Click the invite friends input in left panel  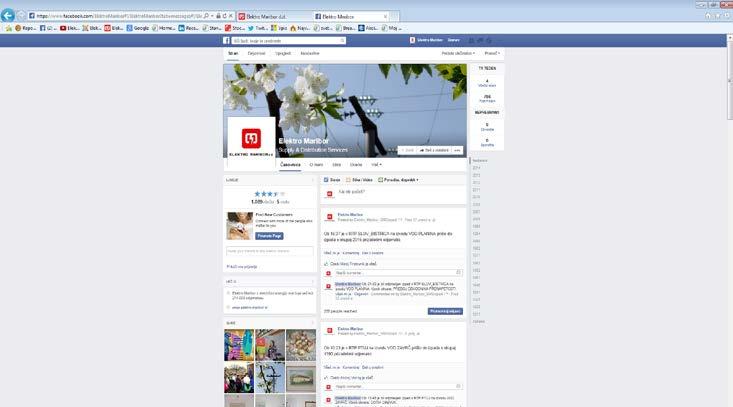270,251
